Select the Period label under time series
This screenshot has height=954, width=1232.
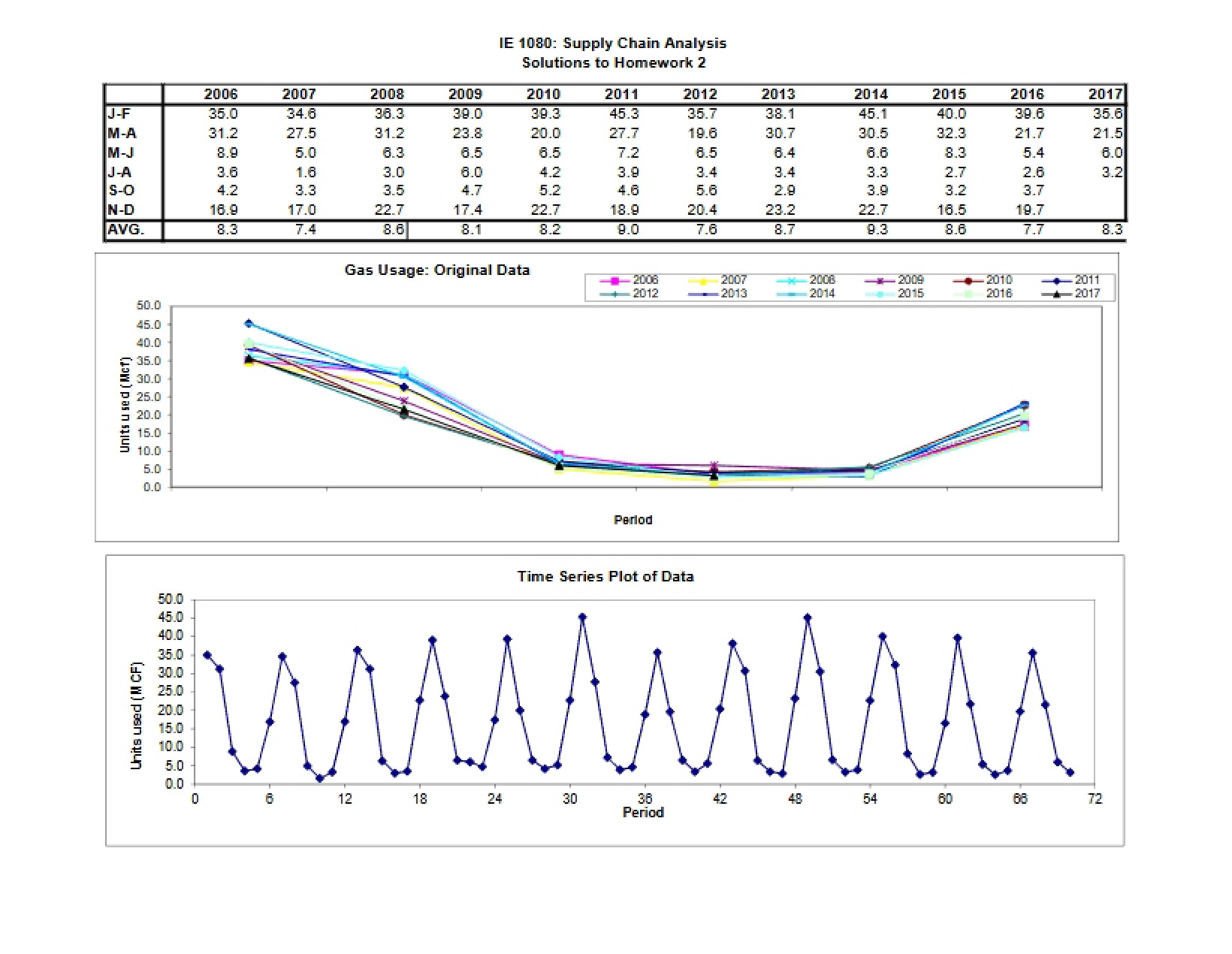pos(643,813)
